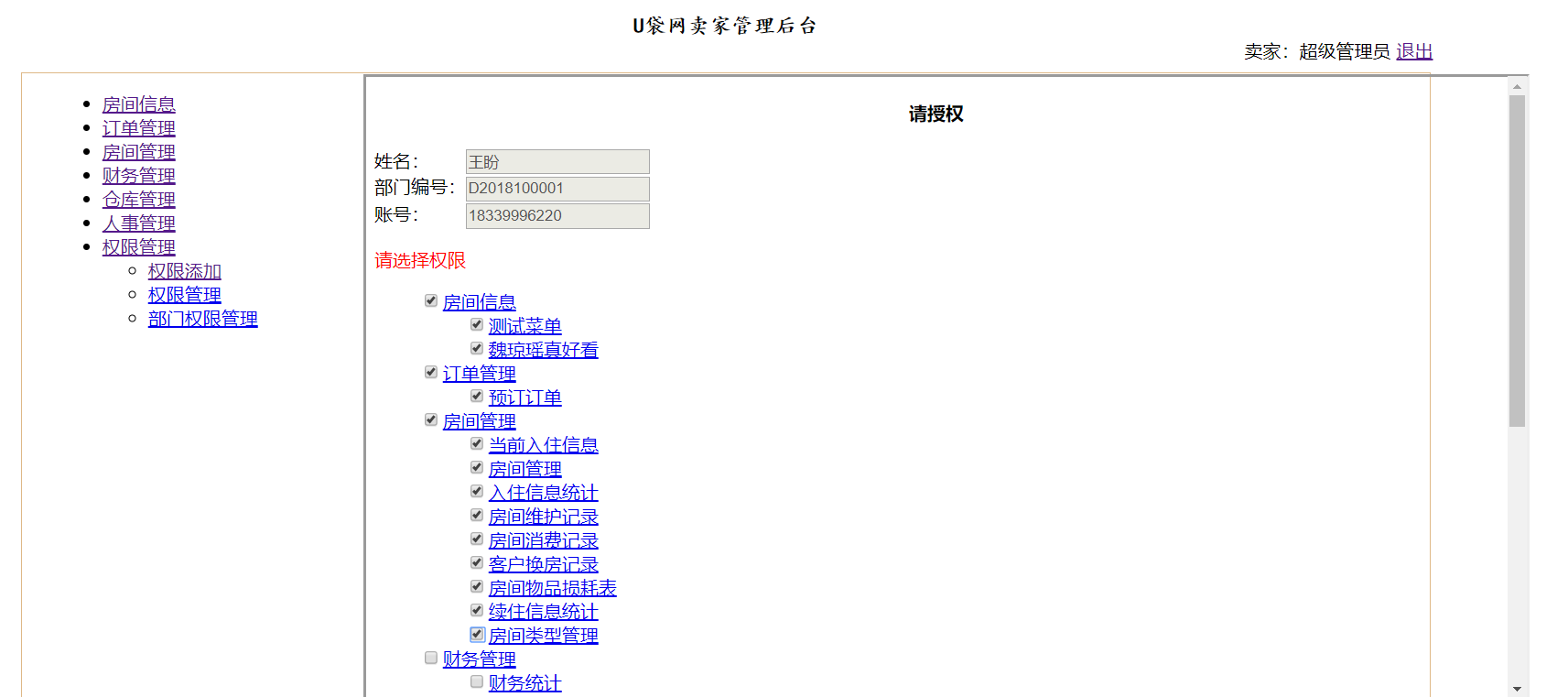Open the 权限管理 submenu item under 权限管理
Viewport: 1568px width, 697px height.
(184, 295)
